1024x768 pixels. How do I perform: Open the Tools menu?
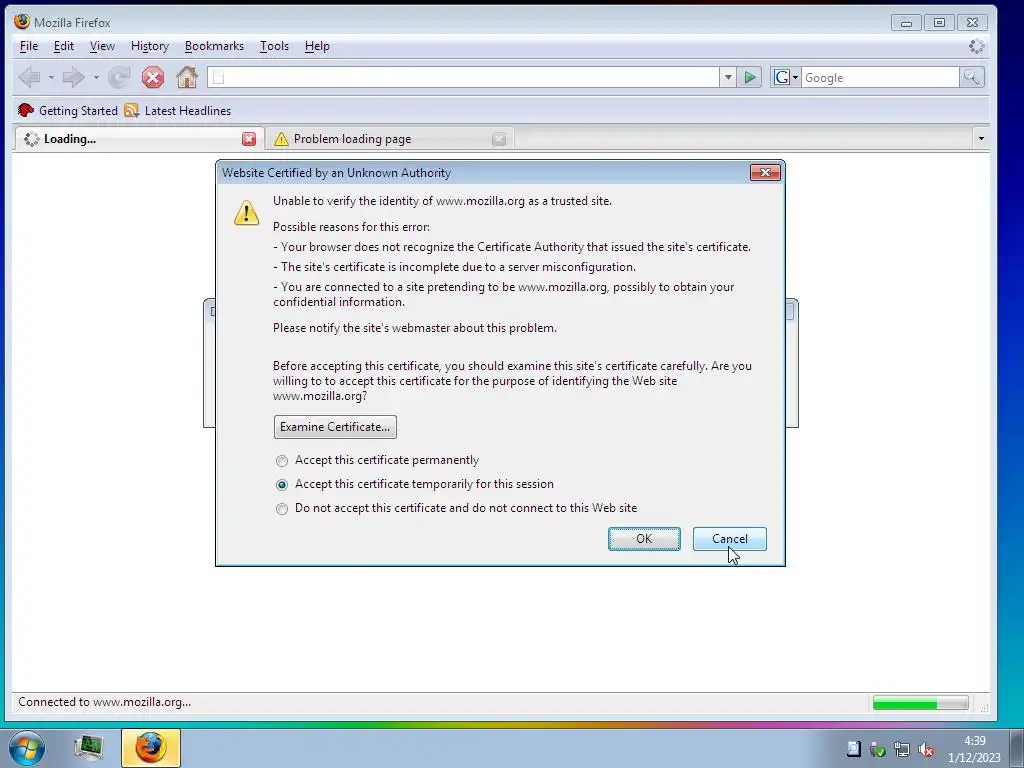point(274,46)
